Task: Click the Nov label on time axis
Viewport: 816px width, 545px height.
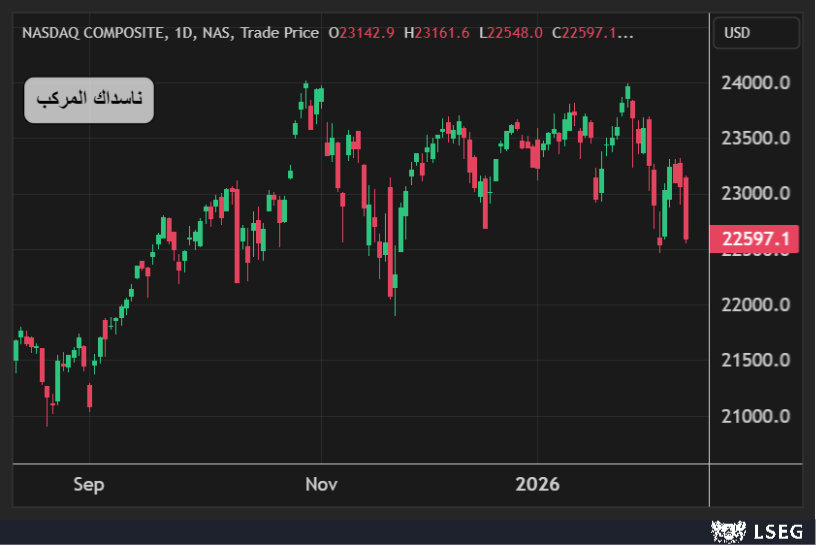Action: 321,485
